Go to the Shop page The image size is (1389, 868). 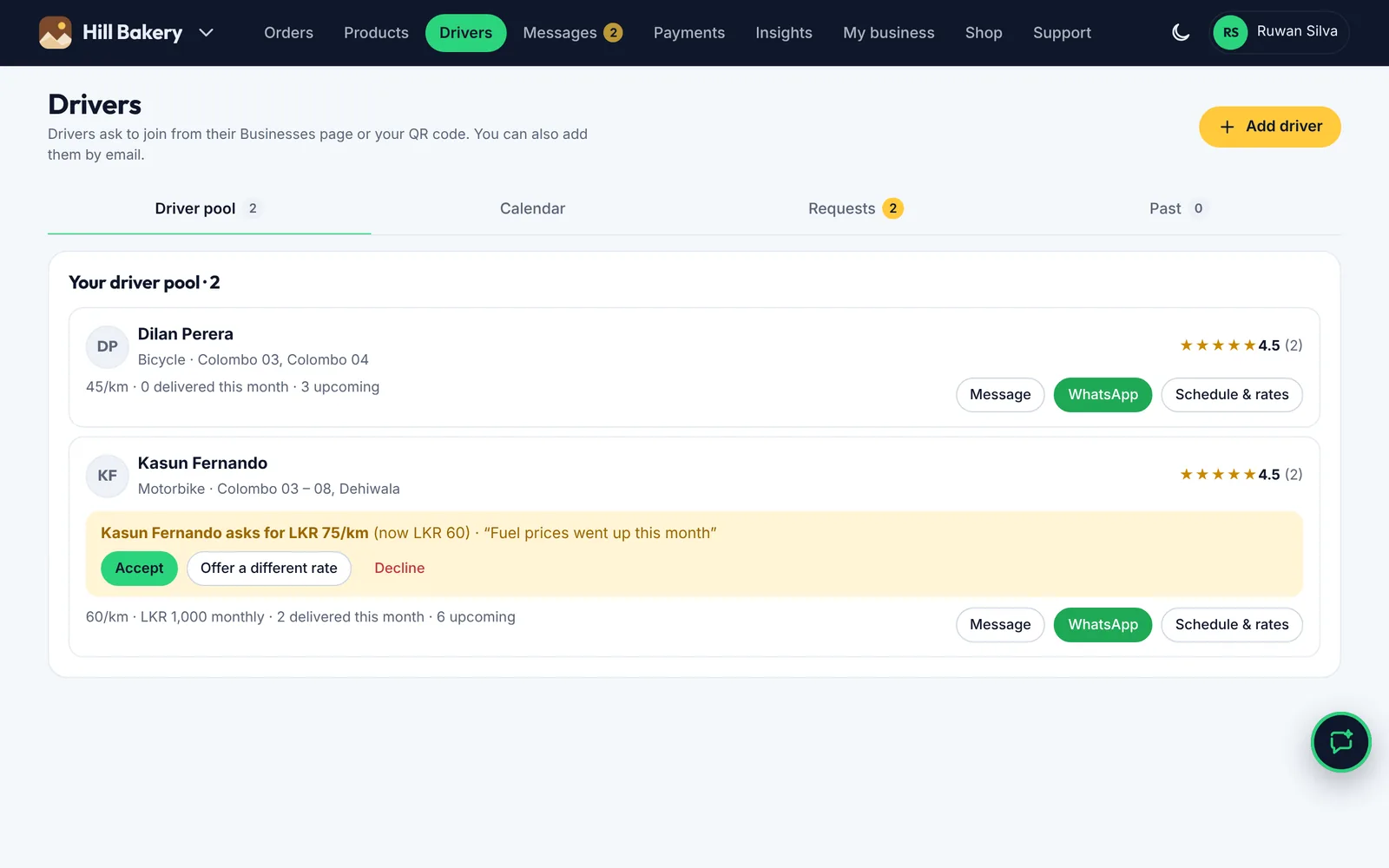click(x=984, y=33)
